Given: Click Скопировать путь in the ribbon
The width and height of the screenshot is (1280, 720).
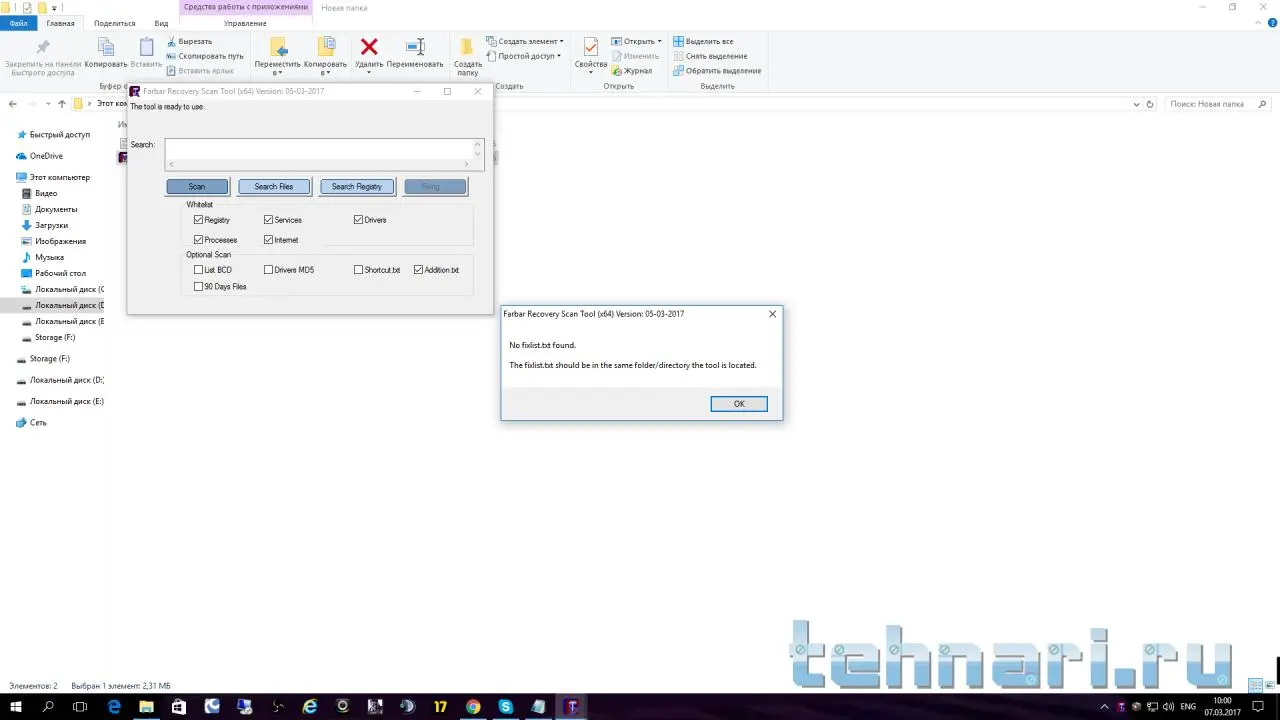Looking at the screenshot, I should [x=205, y=56].
